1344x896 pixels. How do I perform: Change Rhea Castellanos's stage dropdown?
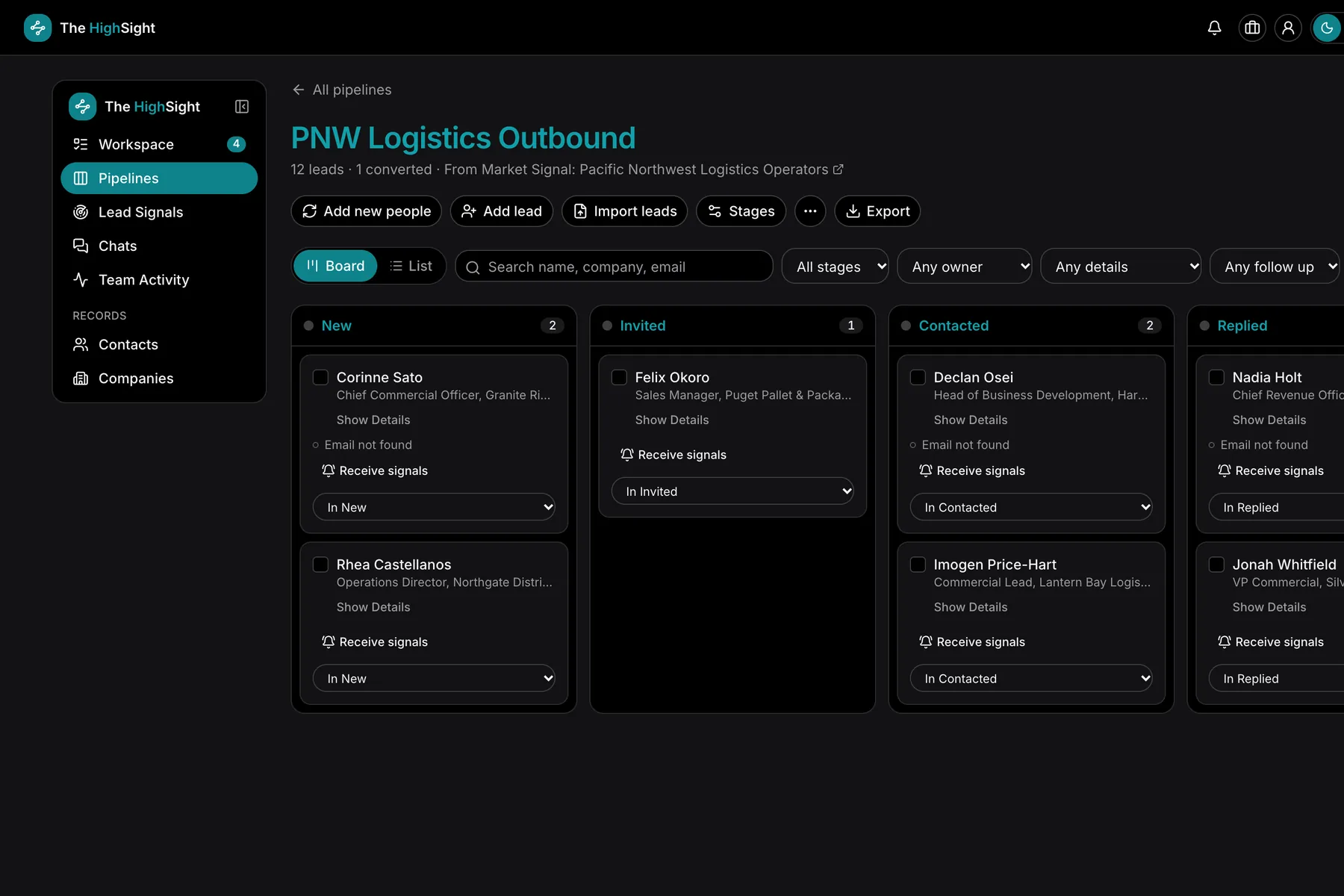pyautogui.click(x=434, y=678)
